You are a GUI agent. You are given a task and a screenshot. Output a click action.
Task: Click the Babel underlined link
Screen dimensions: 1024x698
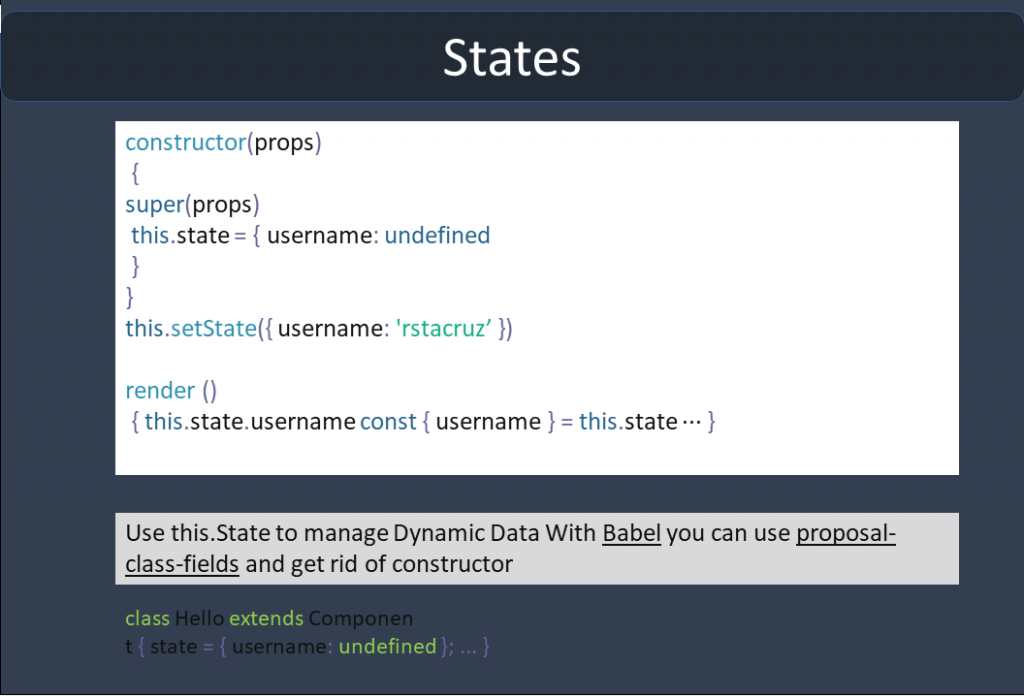[x=631, y=533]
